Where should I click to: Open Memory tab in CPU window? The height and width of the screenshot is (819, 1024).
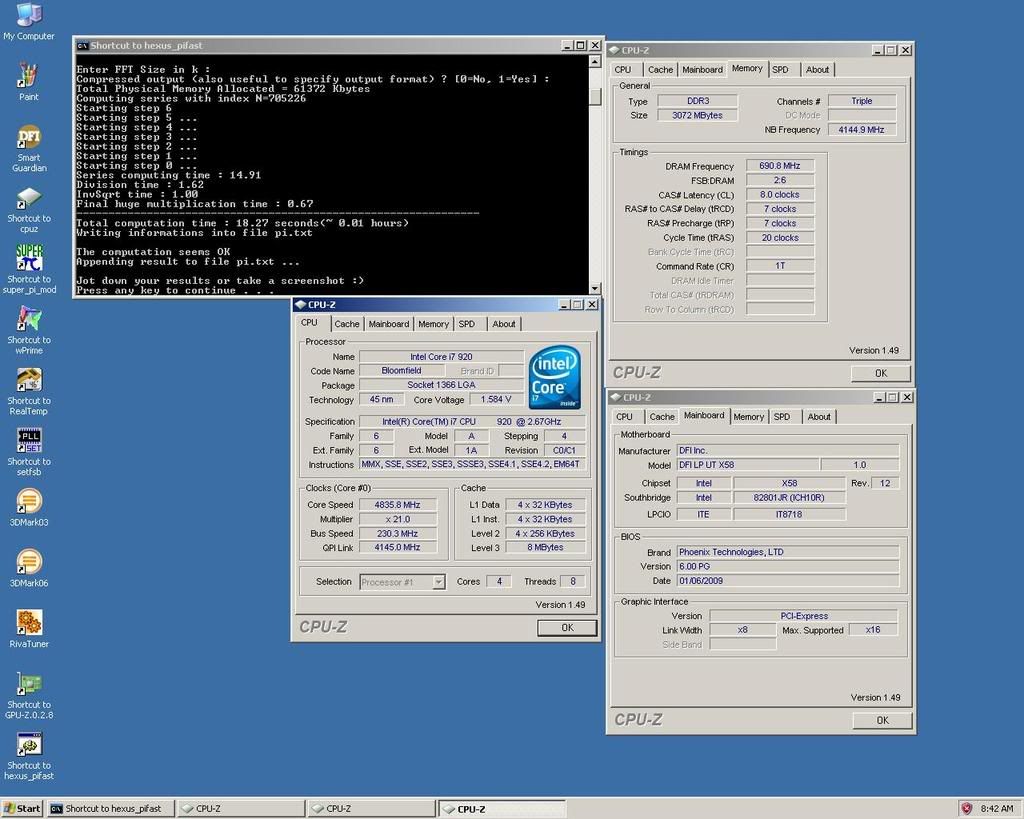(x=434, y=324)
